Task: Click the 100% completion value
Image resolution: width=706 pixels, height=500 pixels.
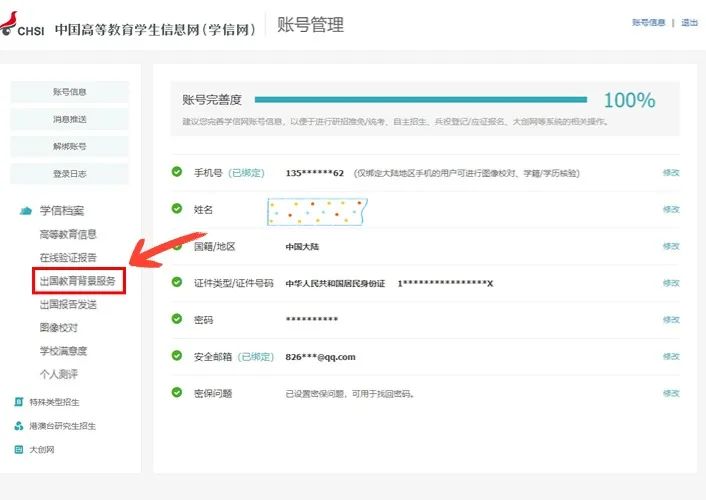Action: [629, 100]
